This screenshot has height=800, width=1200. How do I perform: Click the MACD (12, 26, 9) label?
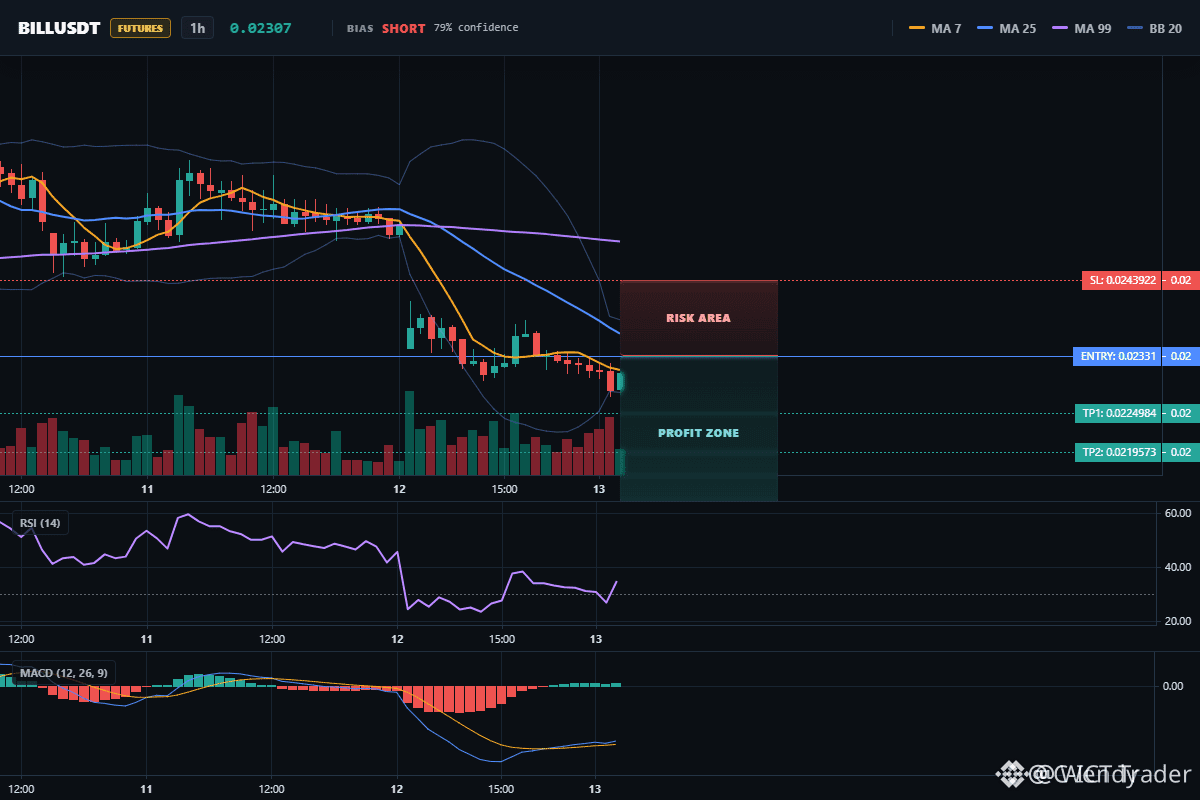[64, 673]
